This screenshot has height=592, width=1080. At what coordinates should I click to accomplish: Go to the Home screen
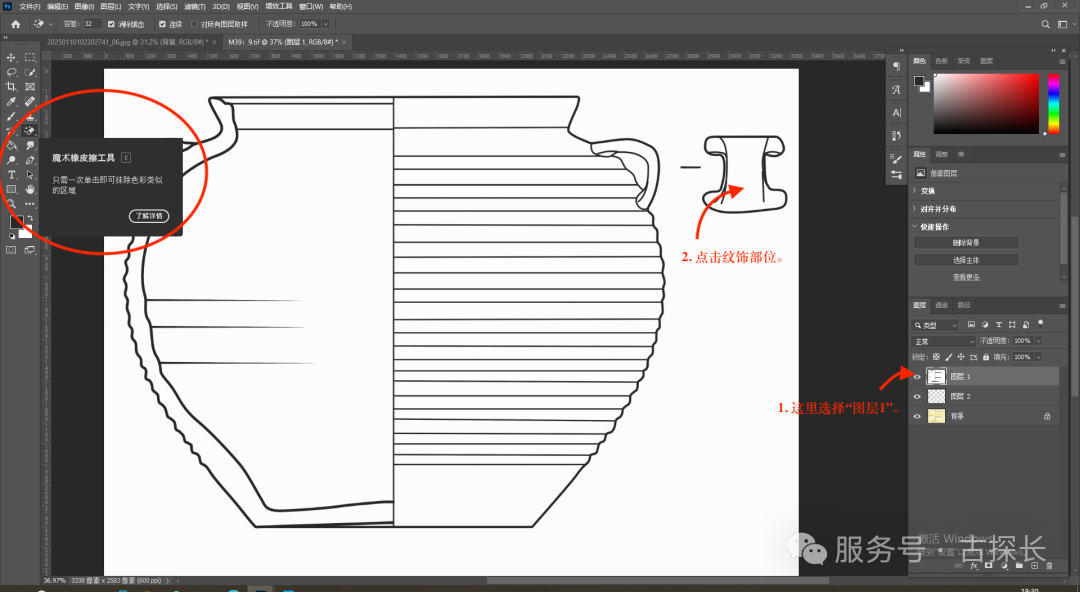(x=15, y=24)
